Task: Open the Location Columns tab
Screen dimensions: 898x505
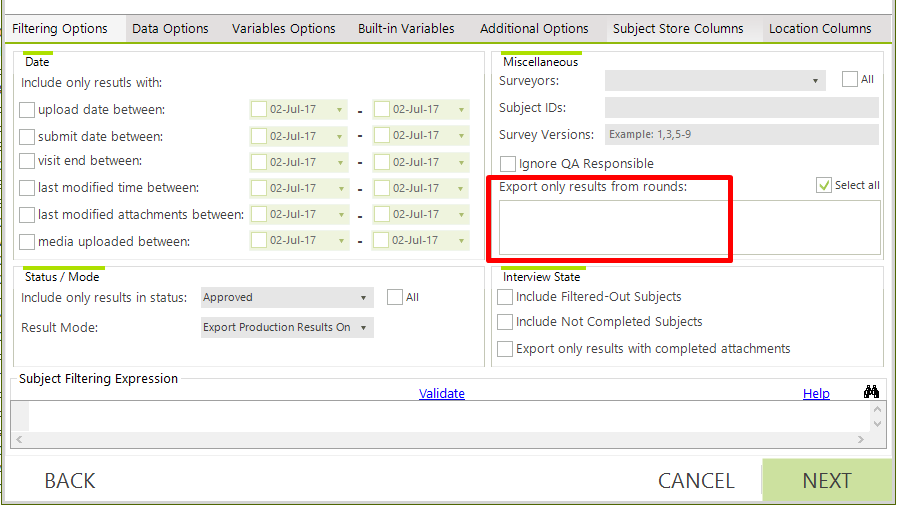Action: pos(820,29)
